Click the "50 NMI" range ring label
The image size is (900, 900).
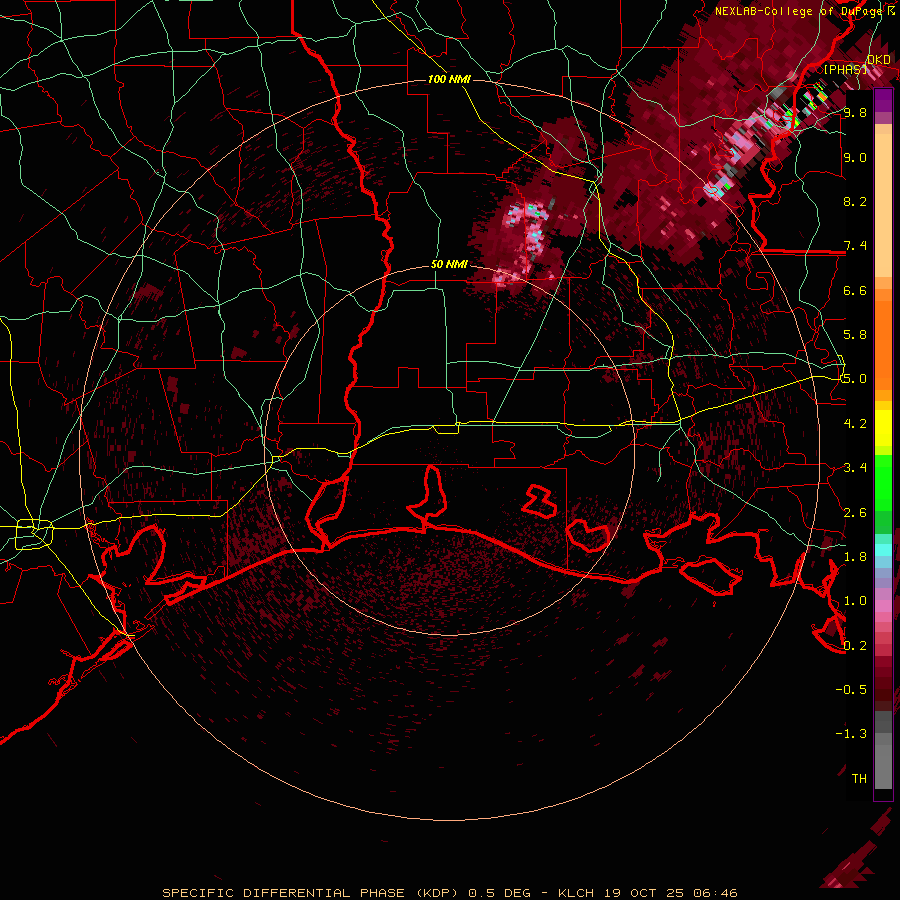click(x=449, y=264)
